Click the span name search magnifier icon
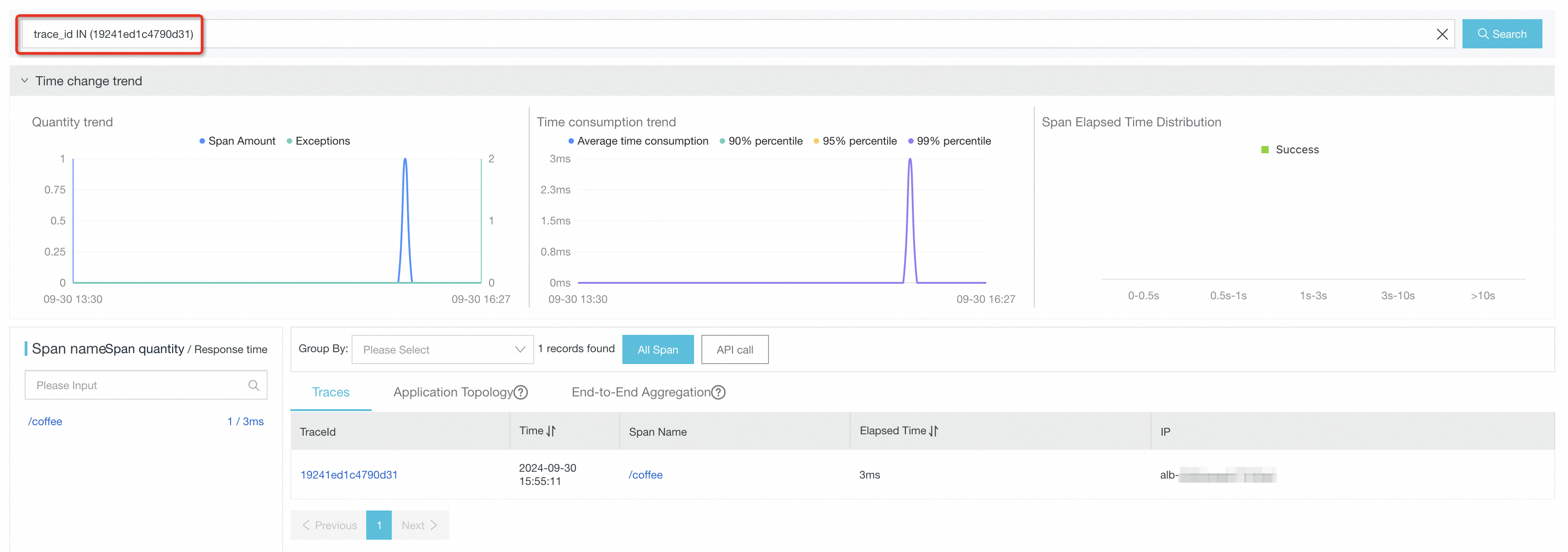 pyautogui.click(x=254, y=385)
